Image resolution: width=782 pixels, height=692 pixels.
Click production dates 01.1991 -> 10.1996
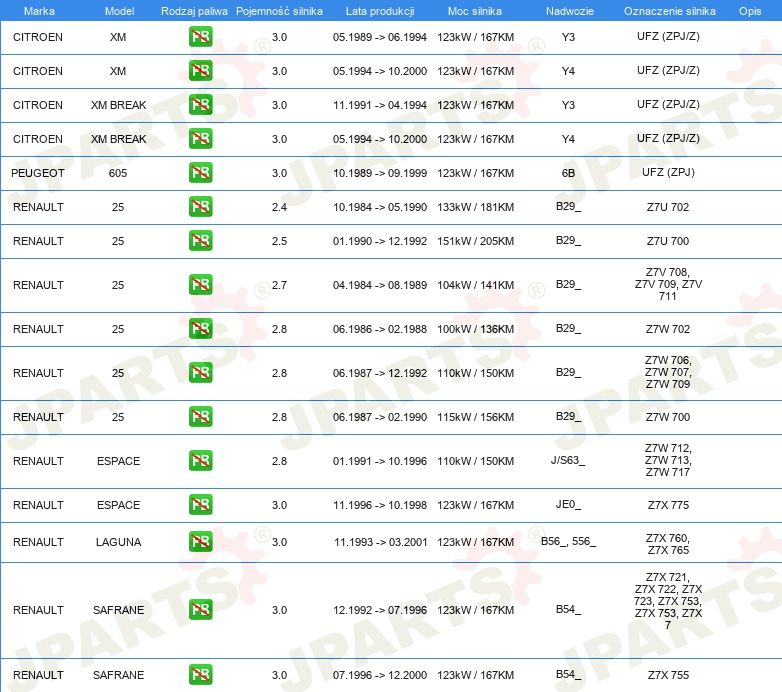click(380, 461)
